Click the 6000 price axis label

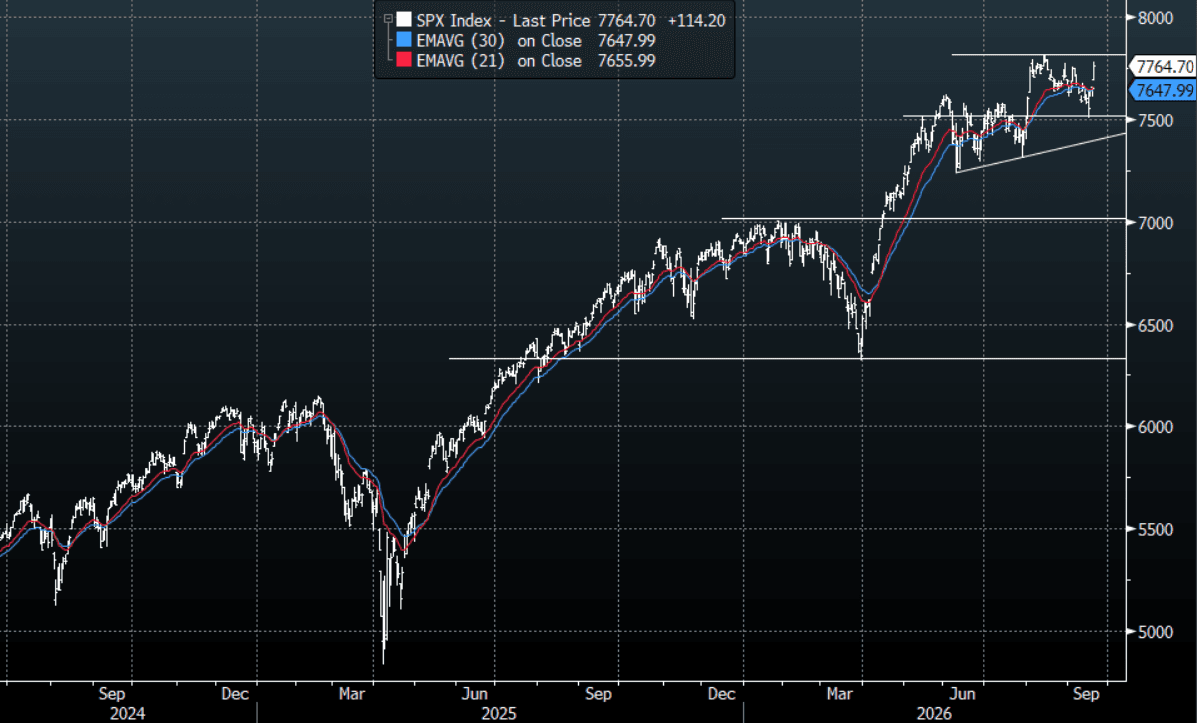click(x=1155, y=427)
